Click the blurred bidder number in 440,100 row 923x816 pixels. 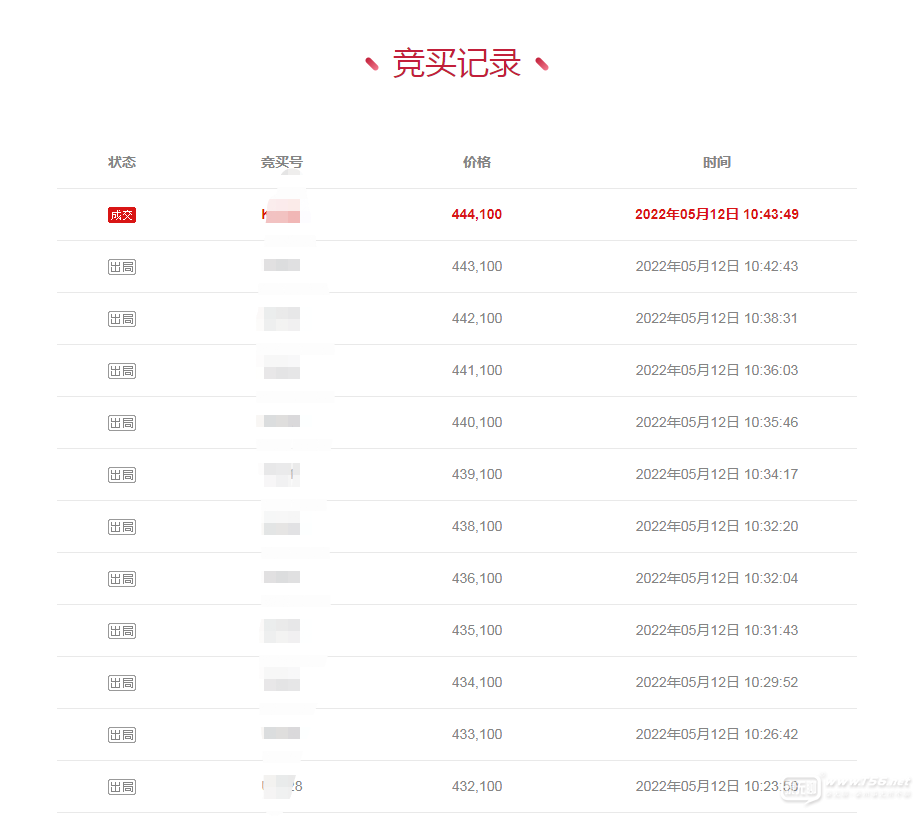coord(281,422)
